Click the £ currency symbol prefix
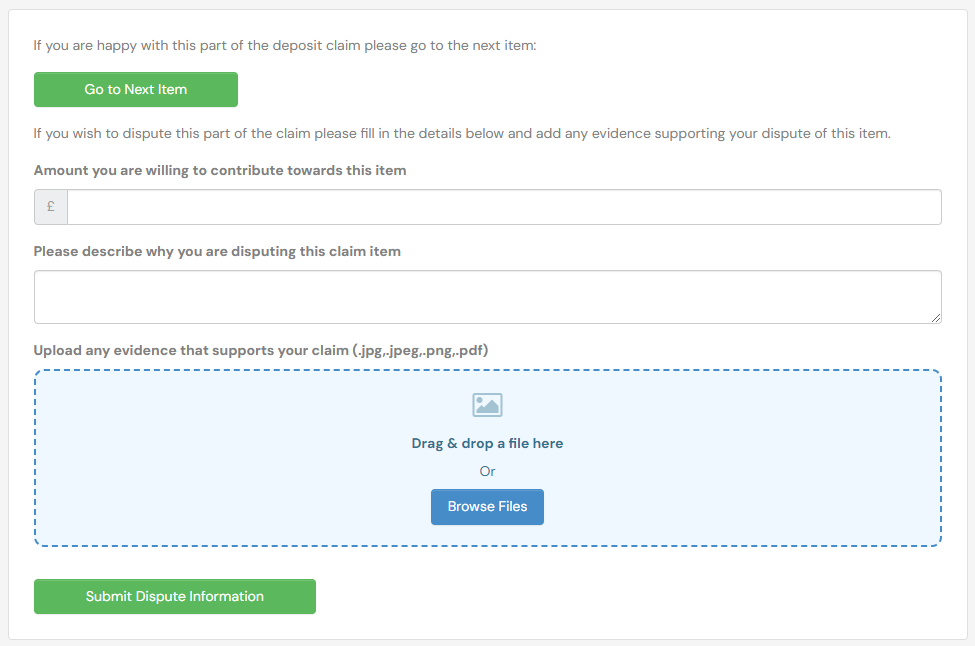 [x=51, y=207]
